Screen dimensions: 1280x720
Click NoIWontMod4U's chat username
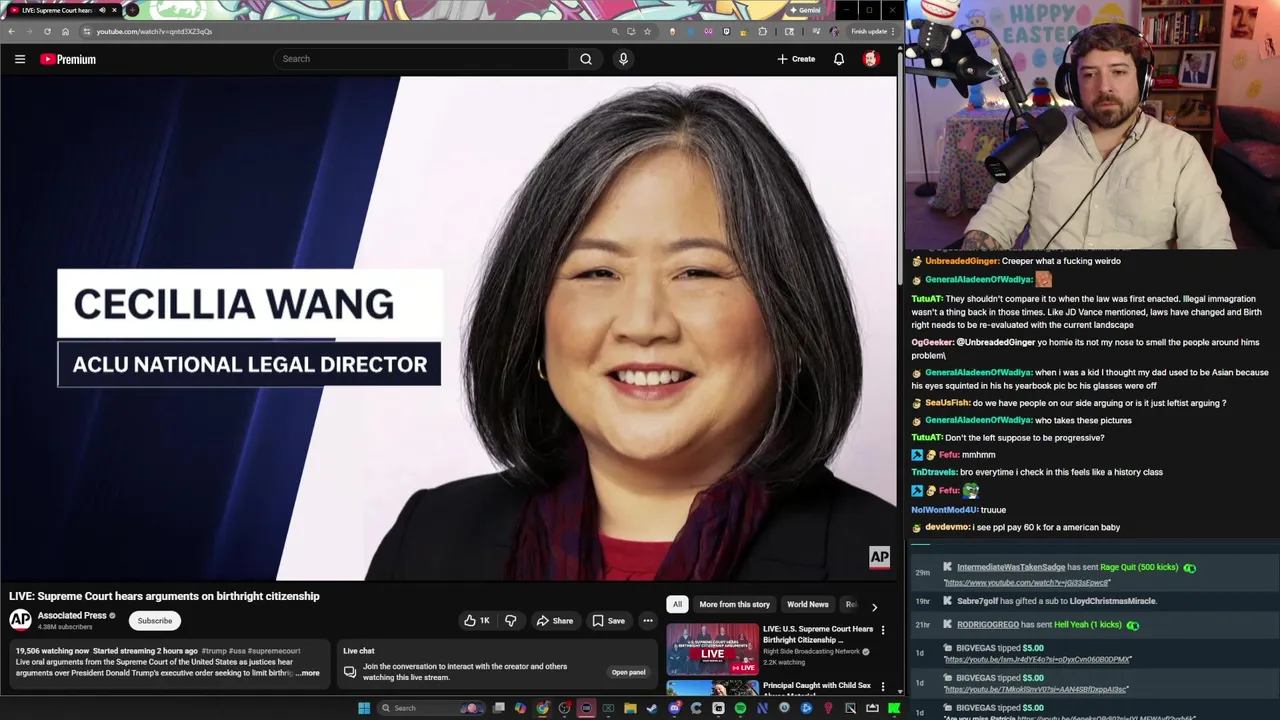coord(944,510)
